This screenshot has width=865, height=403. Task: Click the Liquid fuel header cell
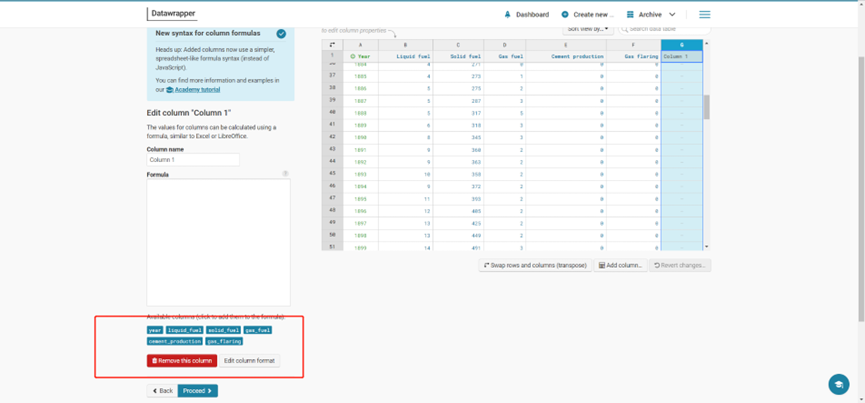[x=405, y=56]
